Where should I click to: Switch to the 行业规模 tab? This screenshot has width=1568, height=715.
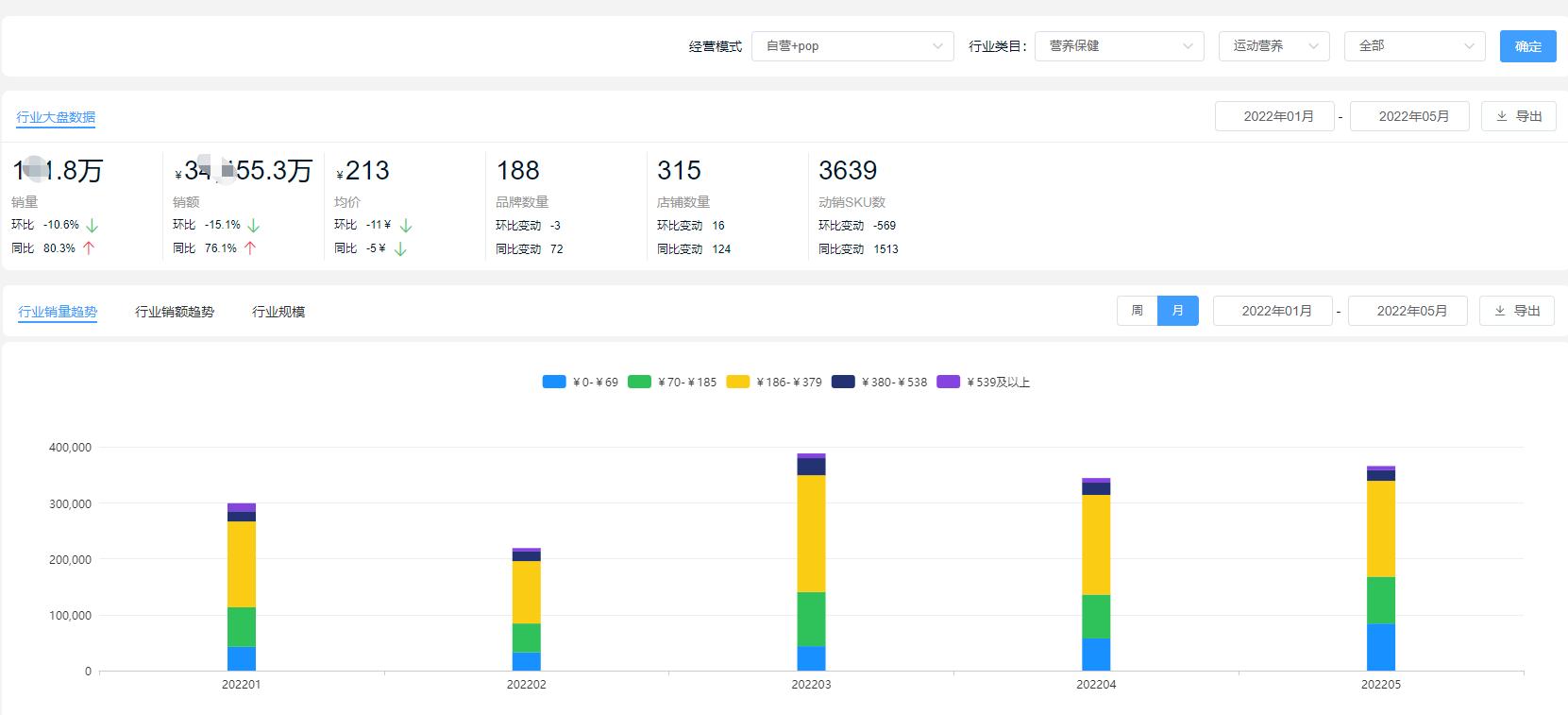tap(278, 312)
